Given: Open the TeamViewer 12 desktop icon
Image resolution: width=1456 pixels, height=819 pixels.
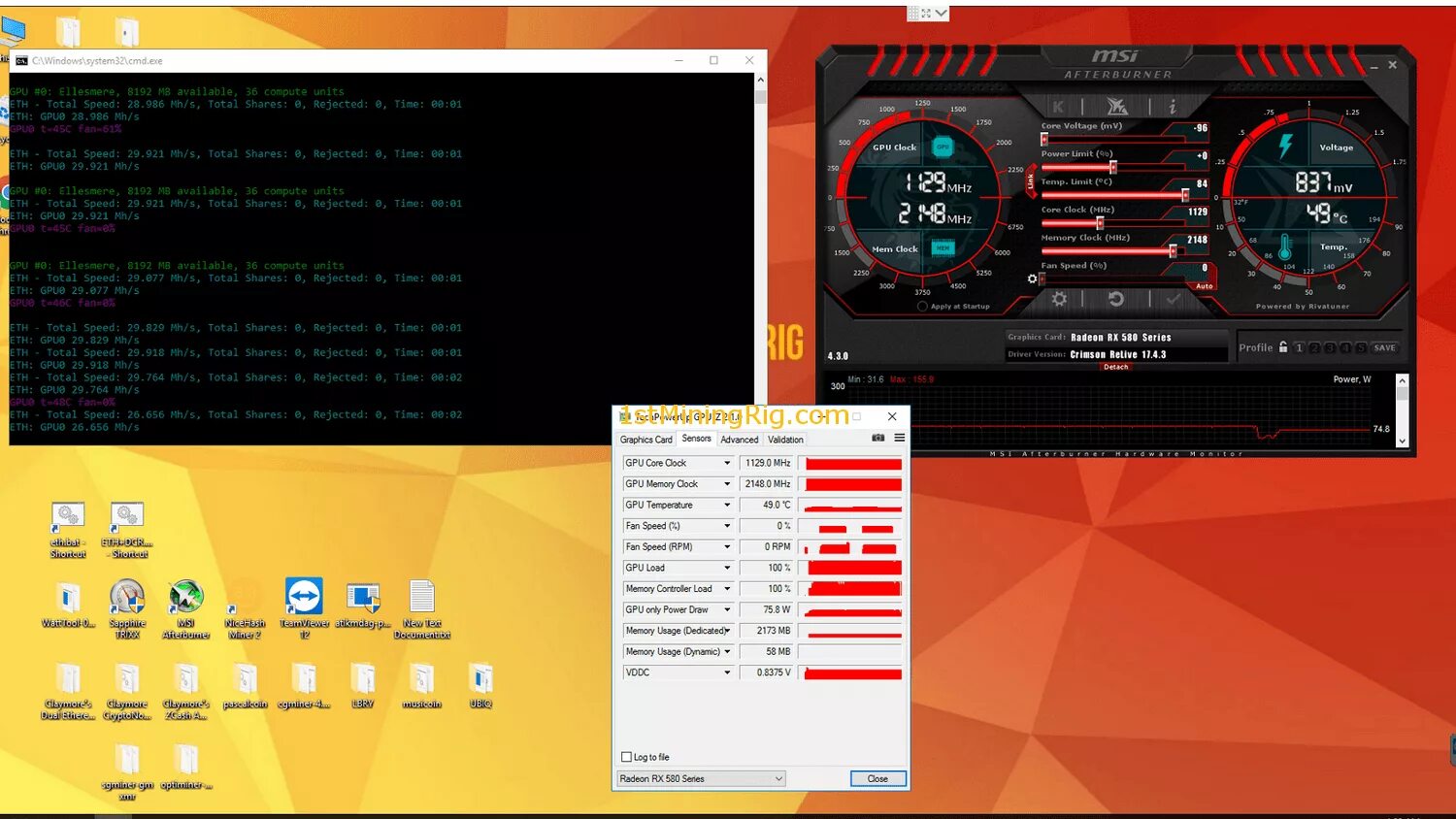Looking at the screenshot, I should click(x=304, y=609).
